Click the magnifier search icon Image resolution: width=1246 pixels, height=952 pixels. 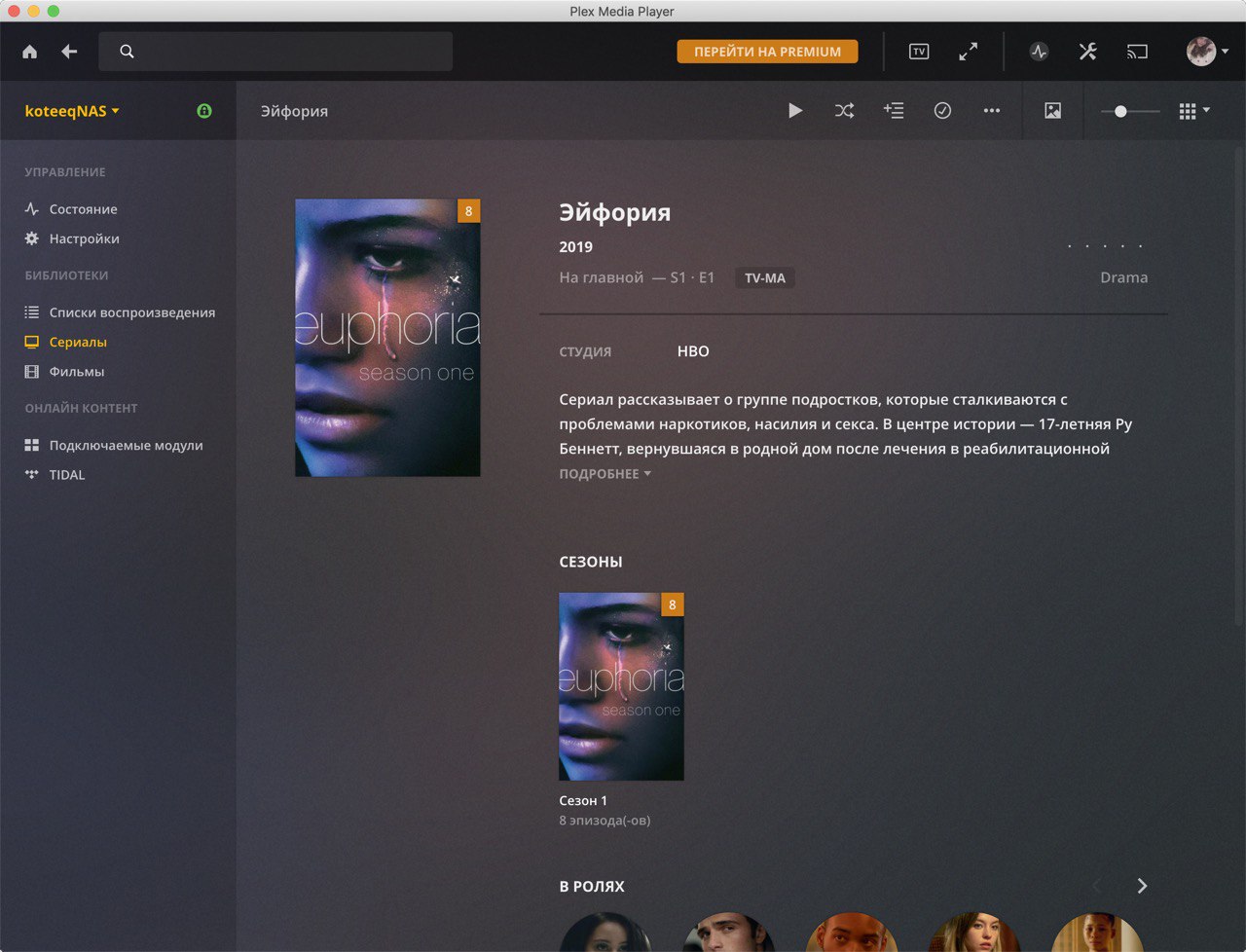coord(127,52)
